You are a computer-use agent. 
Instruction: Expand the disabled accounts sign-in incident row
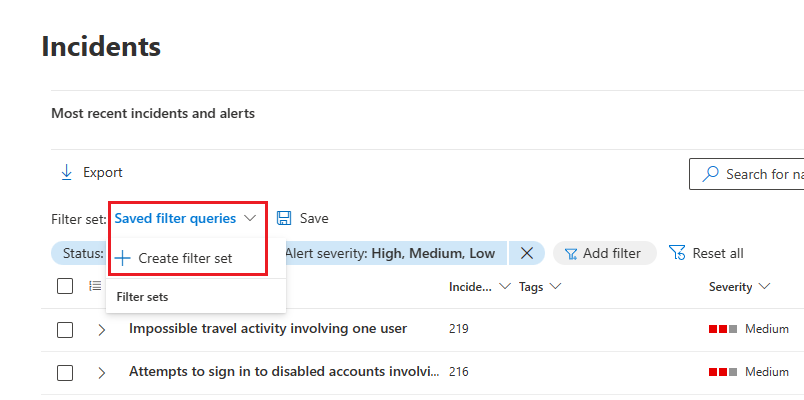click(101, 372)
